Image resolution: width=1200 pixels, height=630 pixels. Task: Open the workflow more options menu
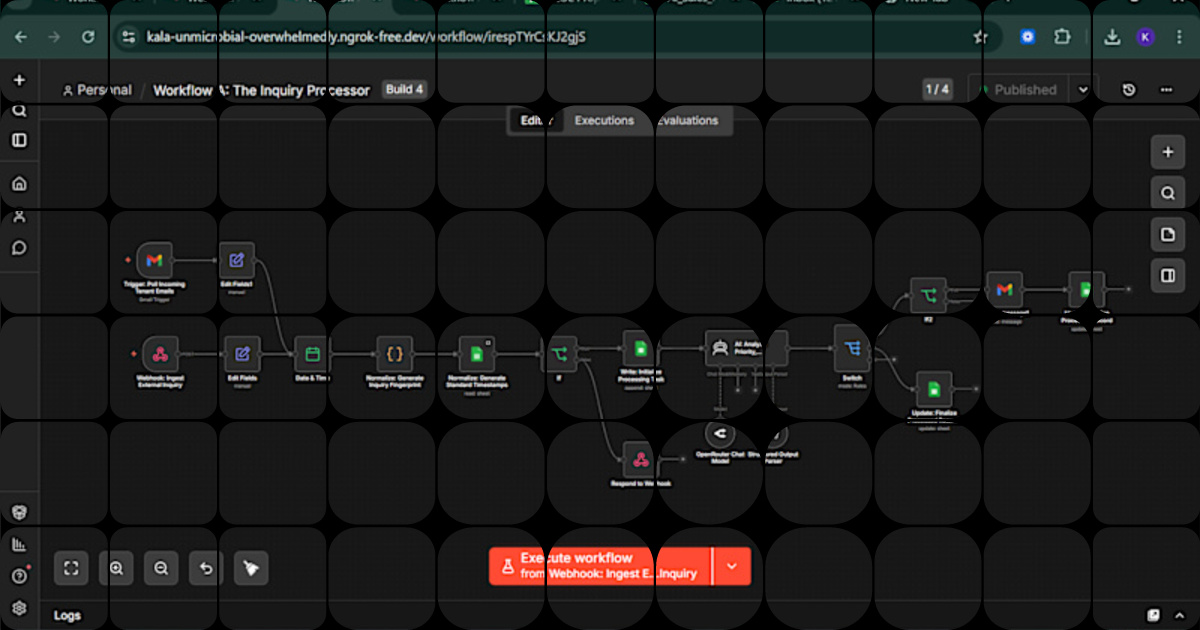tap(1166, 90)
